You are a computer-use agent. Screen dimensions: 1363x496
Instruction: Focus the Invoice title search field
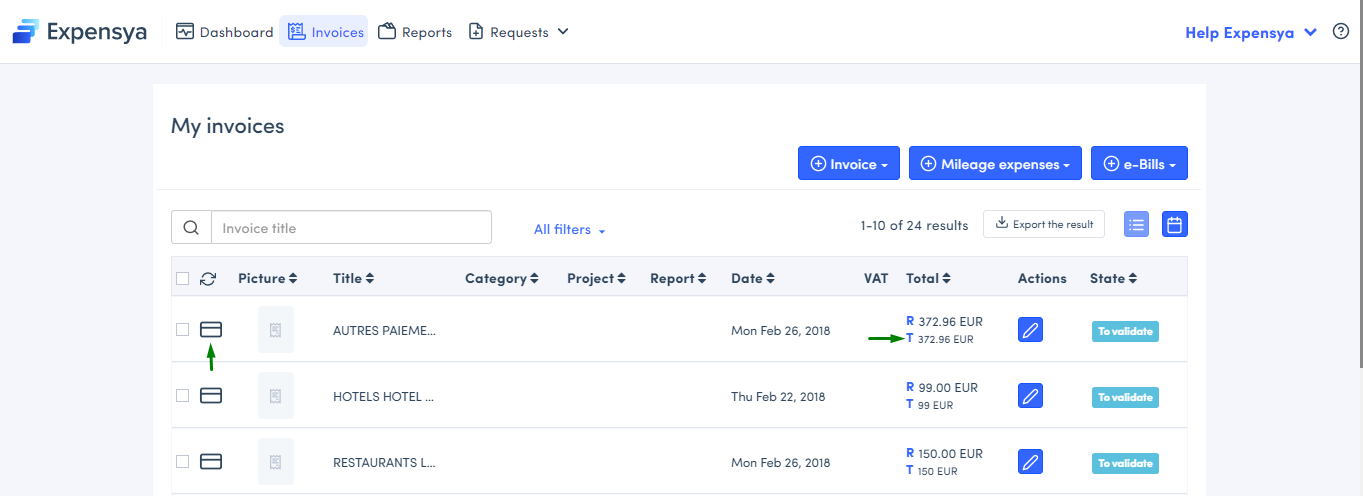(x=351, y=228)
